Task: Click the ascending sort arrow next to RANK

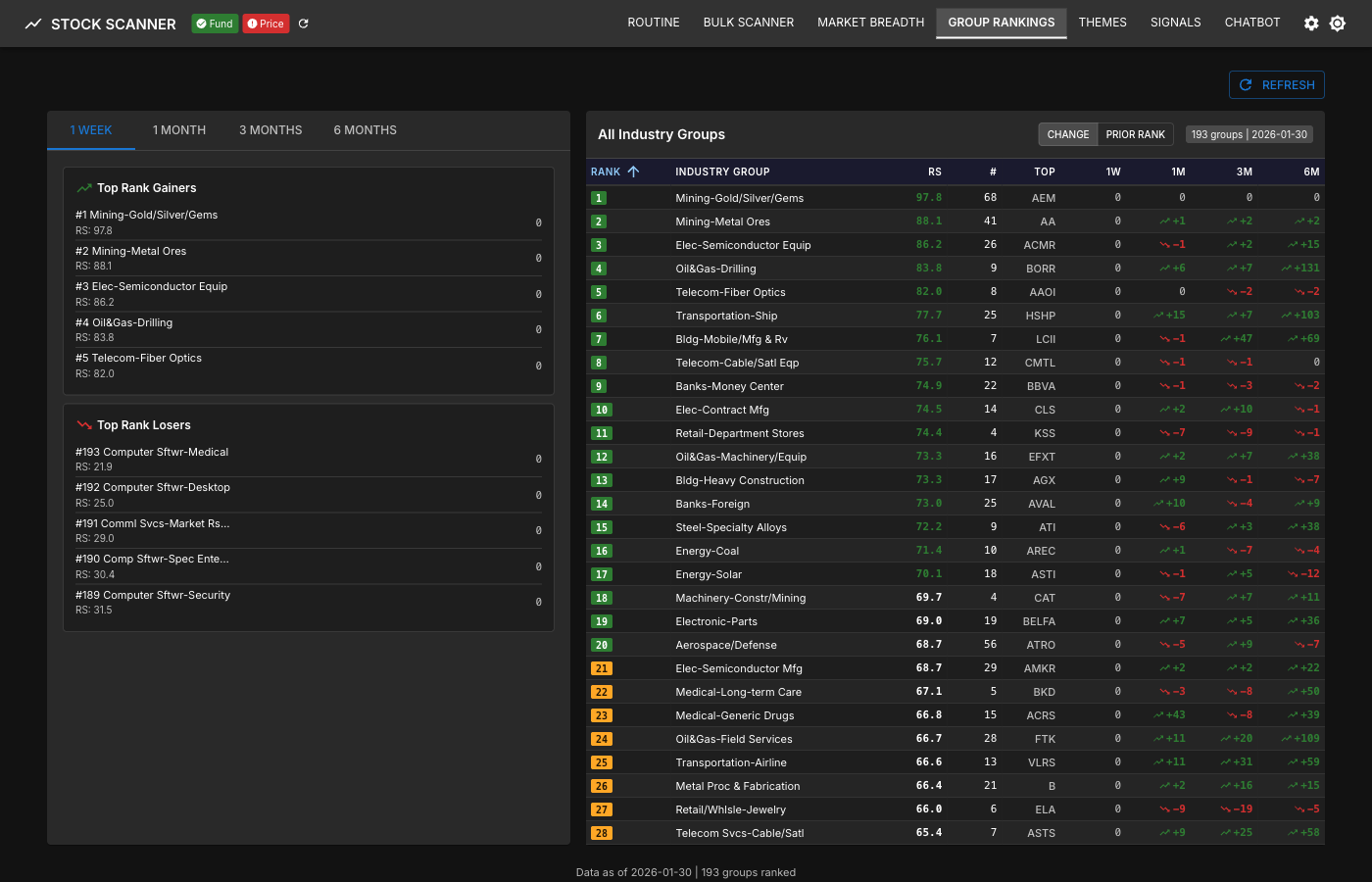Action: [633, 171]
